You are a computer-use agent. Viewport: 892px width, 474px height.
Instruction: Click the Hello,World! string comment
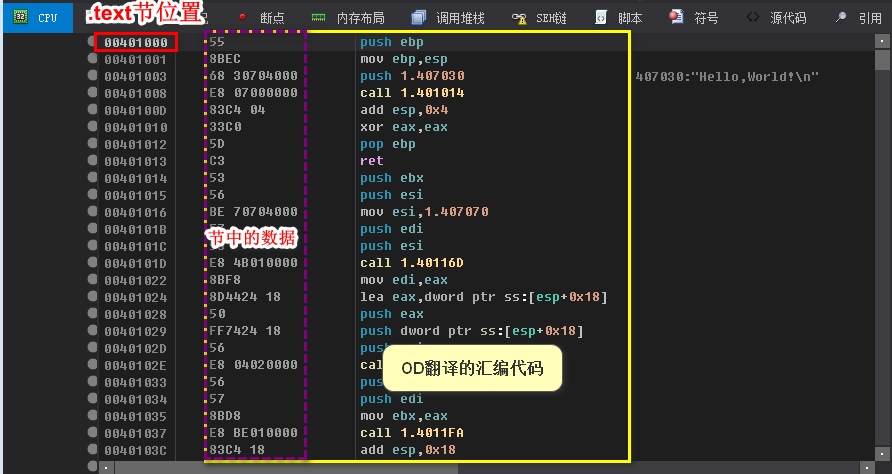coord(726,76)
